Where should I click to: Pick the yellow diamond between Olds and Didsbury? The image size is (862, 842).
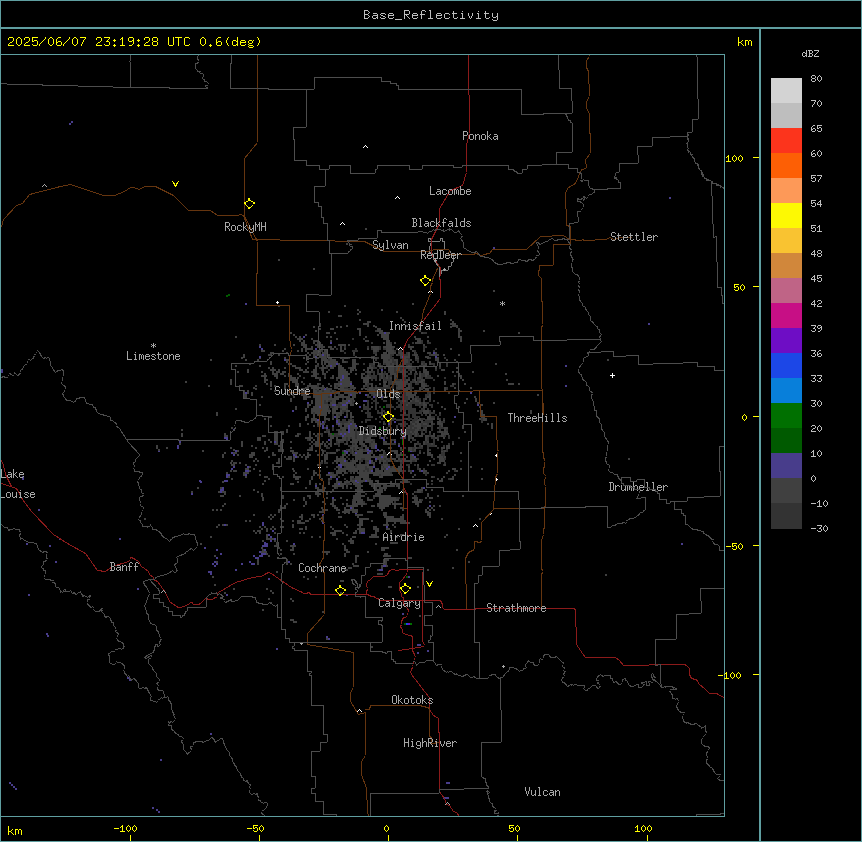(x=388, y=417)
